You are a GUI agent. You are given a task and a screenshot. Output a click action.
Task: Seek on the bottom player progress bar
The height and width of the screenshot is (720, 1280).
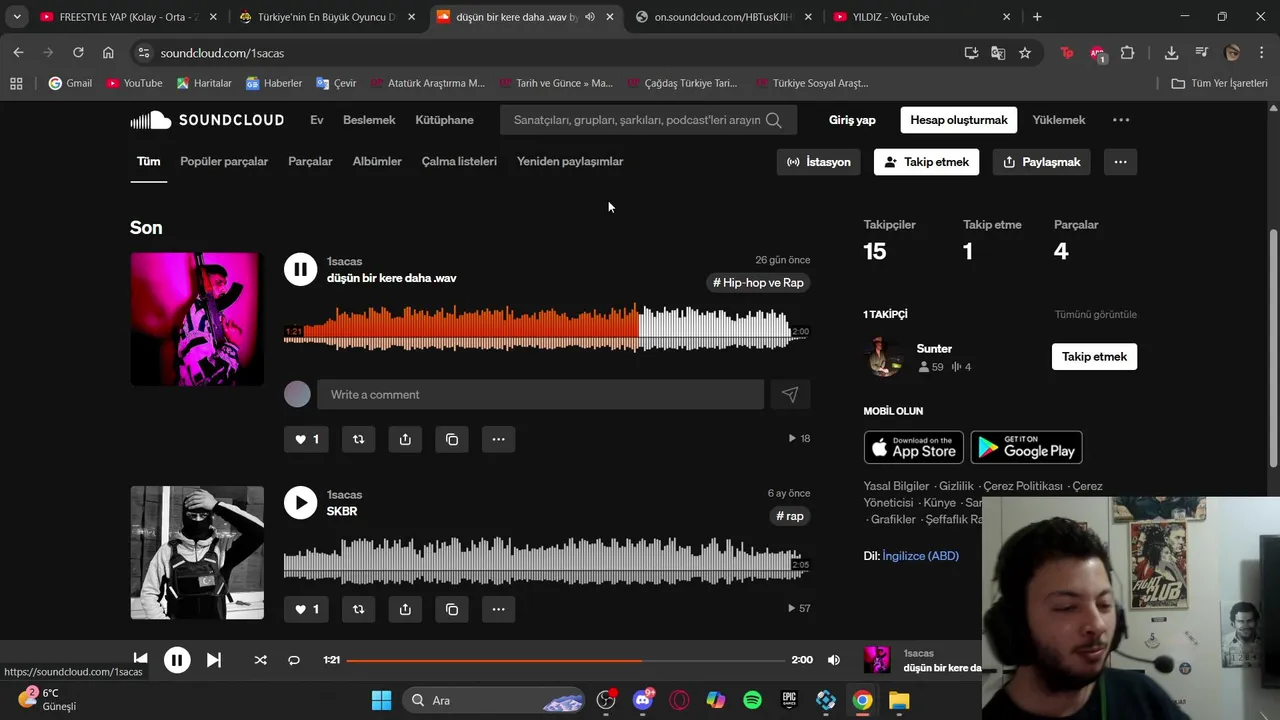coord(566,660)
